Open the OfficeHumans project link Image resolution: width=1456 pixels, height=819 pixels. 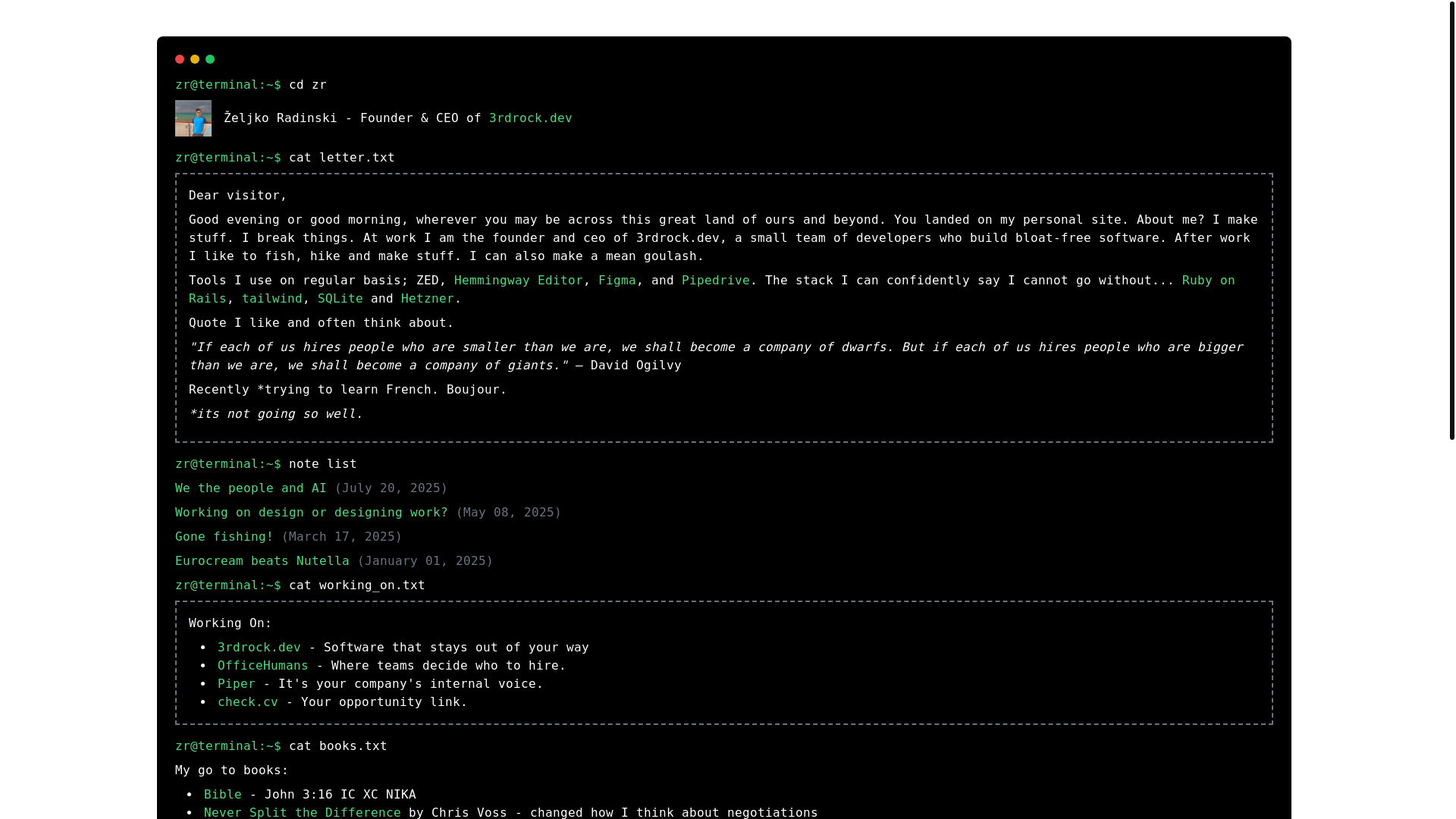point(263,666)
